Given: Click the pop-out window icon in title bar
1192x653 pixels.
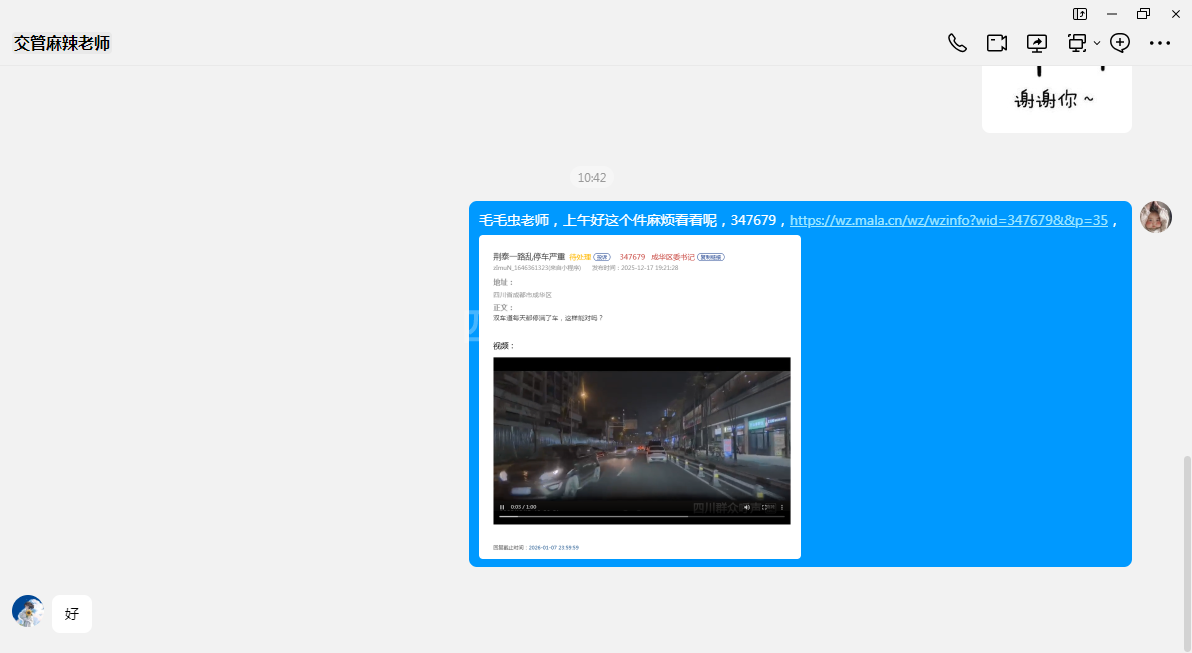Looking at the screenshot, I should 1080,14.
